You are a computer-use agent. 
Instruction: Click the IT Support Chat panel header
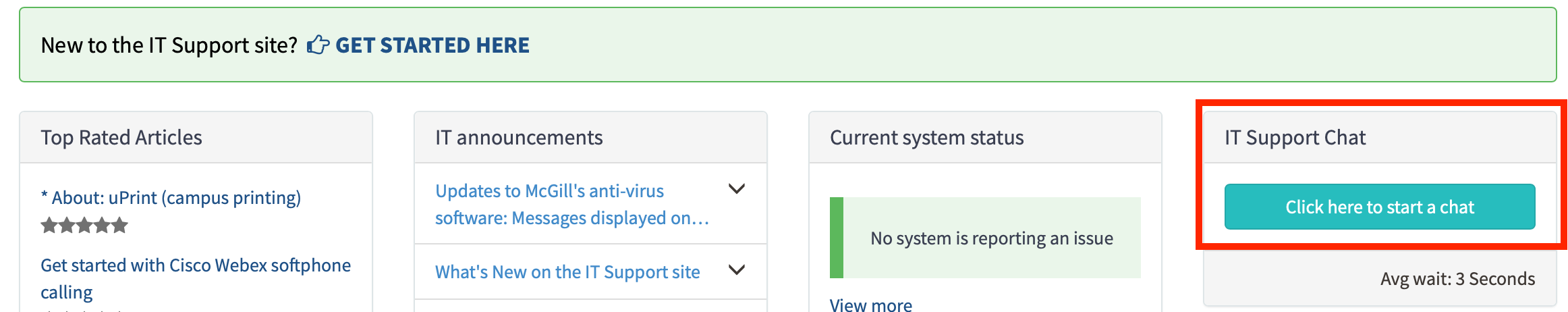tap(1295, 138)
